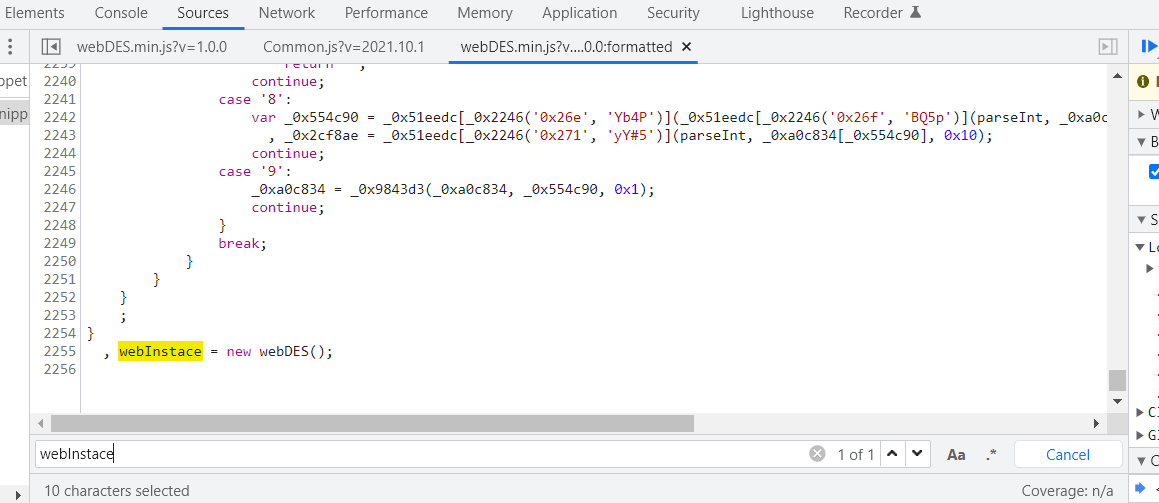Open the Lighthouse panel
Screen dimensions: 1159x503
pyautogui.click(x=777, y=13)
